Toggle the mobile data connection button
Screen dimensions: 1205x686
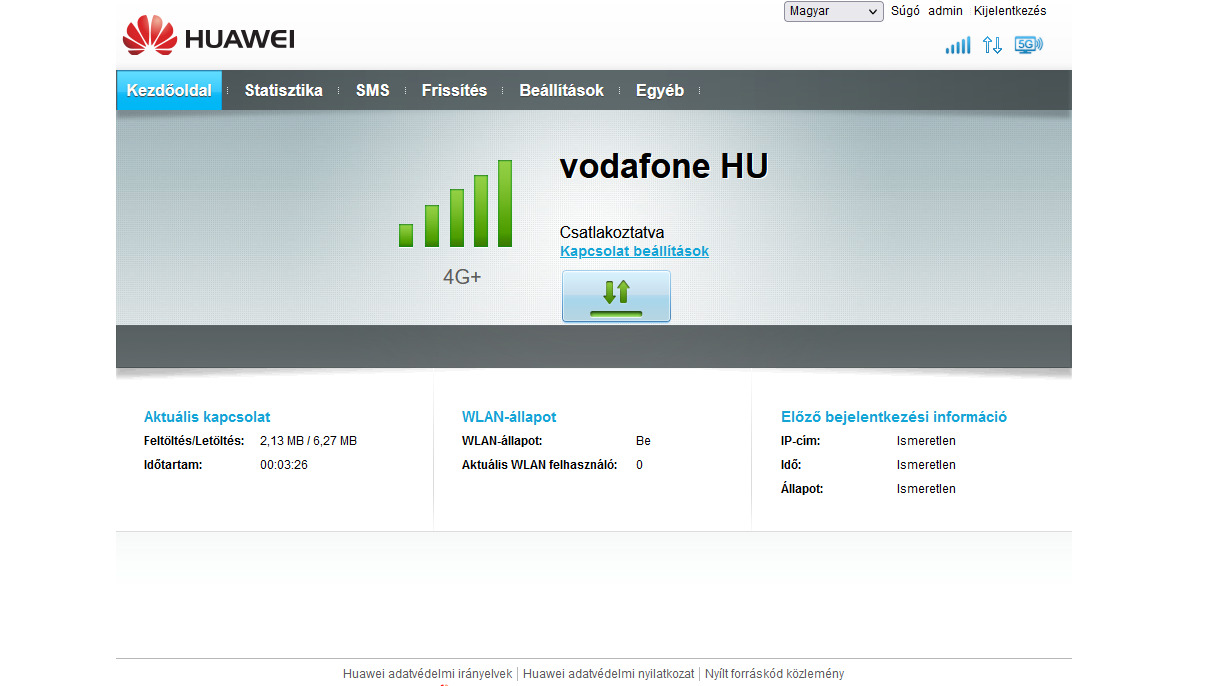[x=616, y=296]
